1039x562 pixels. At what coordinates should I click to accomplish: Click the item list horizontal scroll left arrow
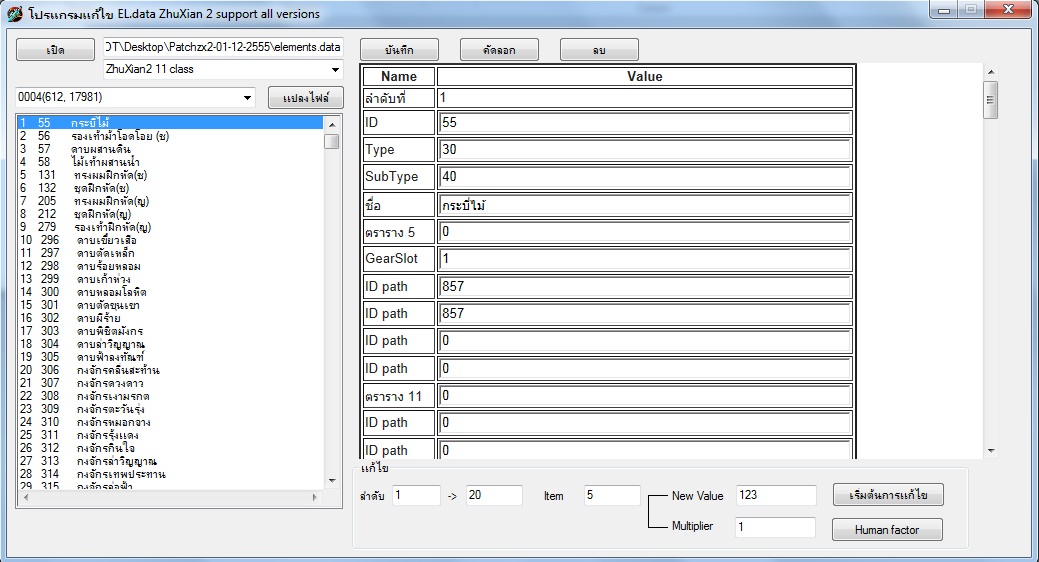(x=26, y=497)
